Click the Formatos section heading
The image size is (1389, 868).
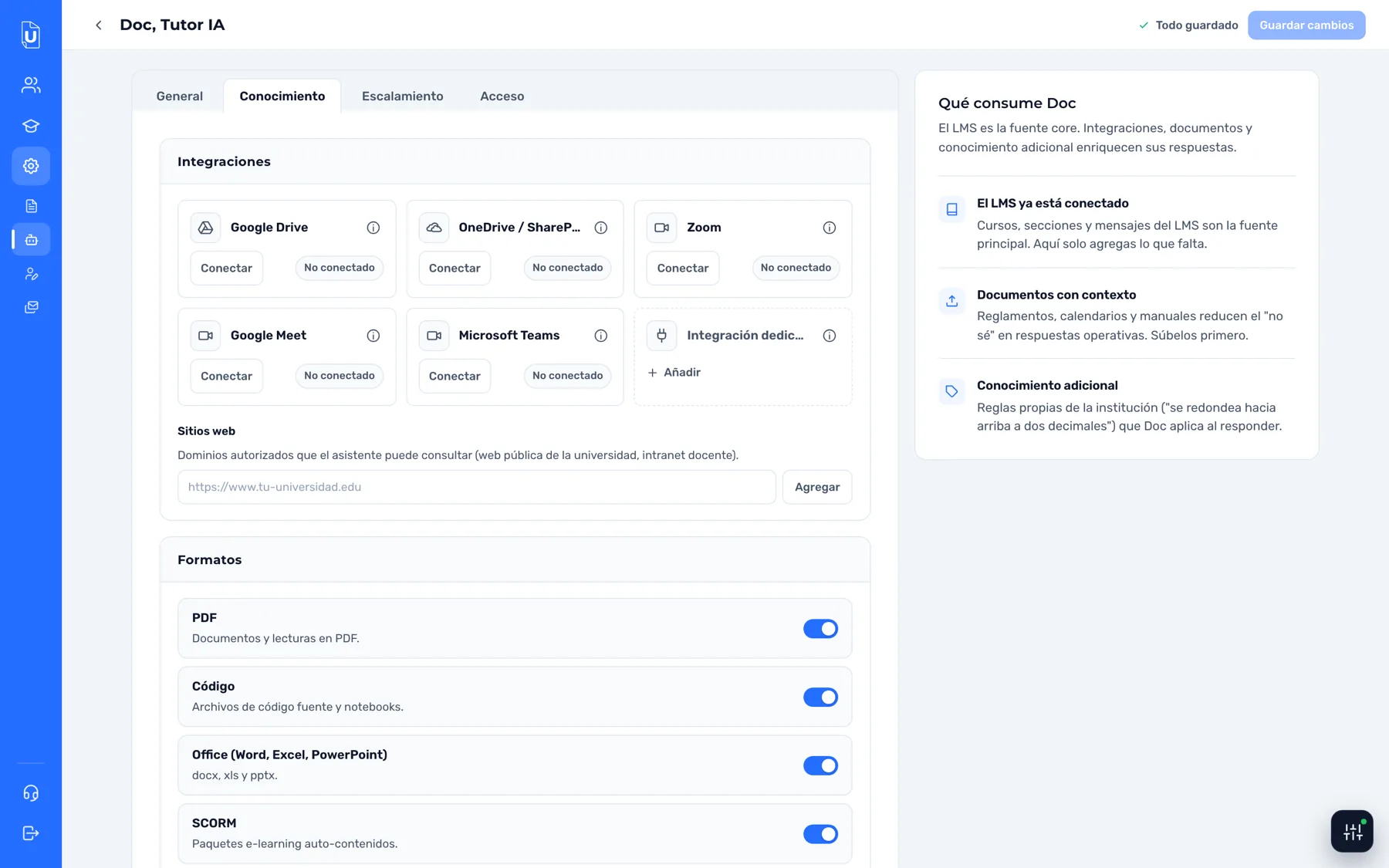[x=210, y=560]
